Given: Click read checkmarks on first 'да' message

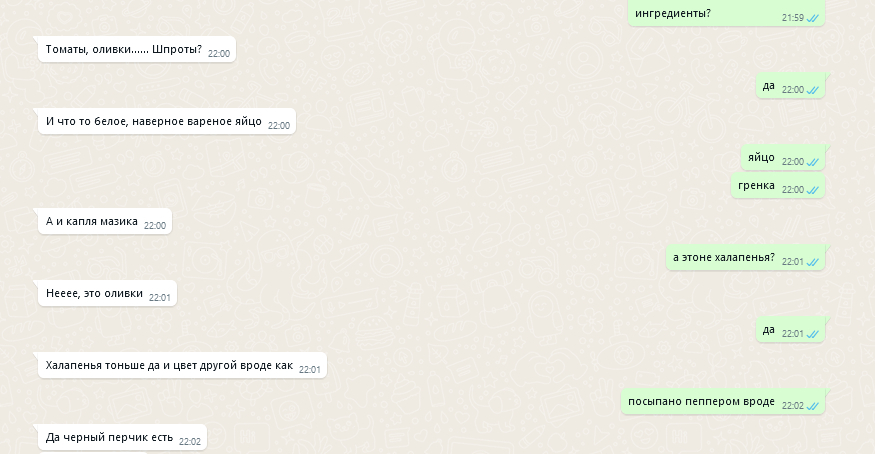Looking at the screenshot, I should coord(813,90).
